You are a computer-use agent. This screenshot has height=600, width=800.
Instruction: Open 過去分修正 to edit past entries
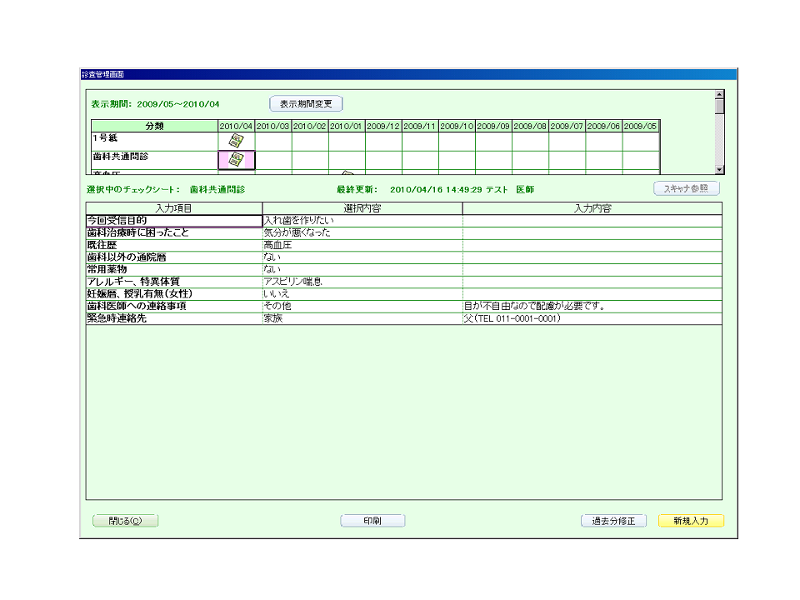(615, 521)
